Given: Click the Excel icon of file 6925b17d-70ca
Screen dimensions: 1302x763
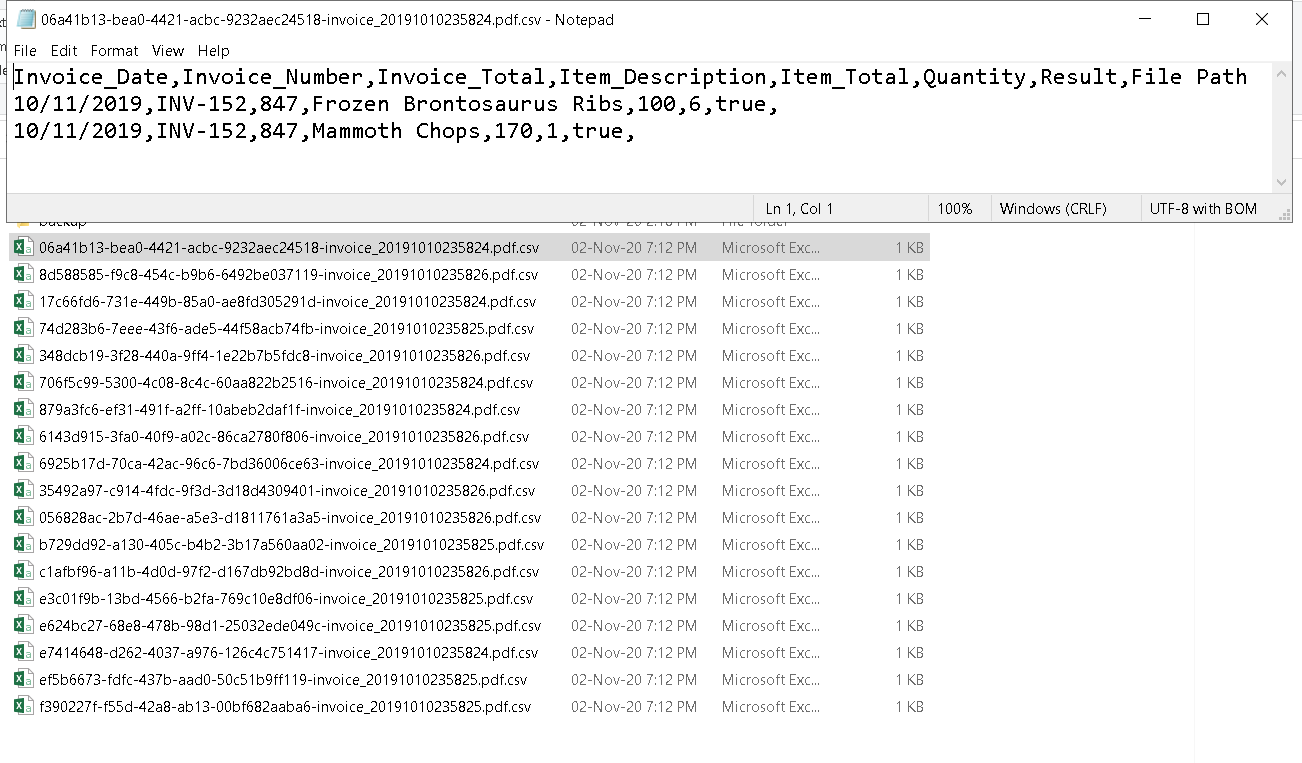Looking at the screenshot, I should 23,463.
